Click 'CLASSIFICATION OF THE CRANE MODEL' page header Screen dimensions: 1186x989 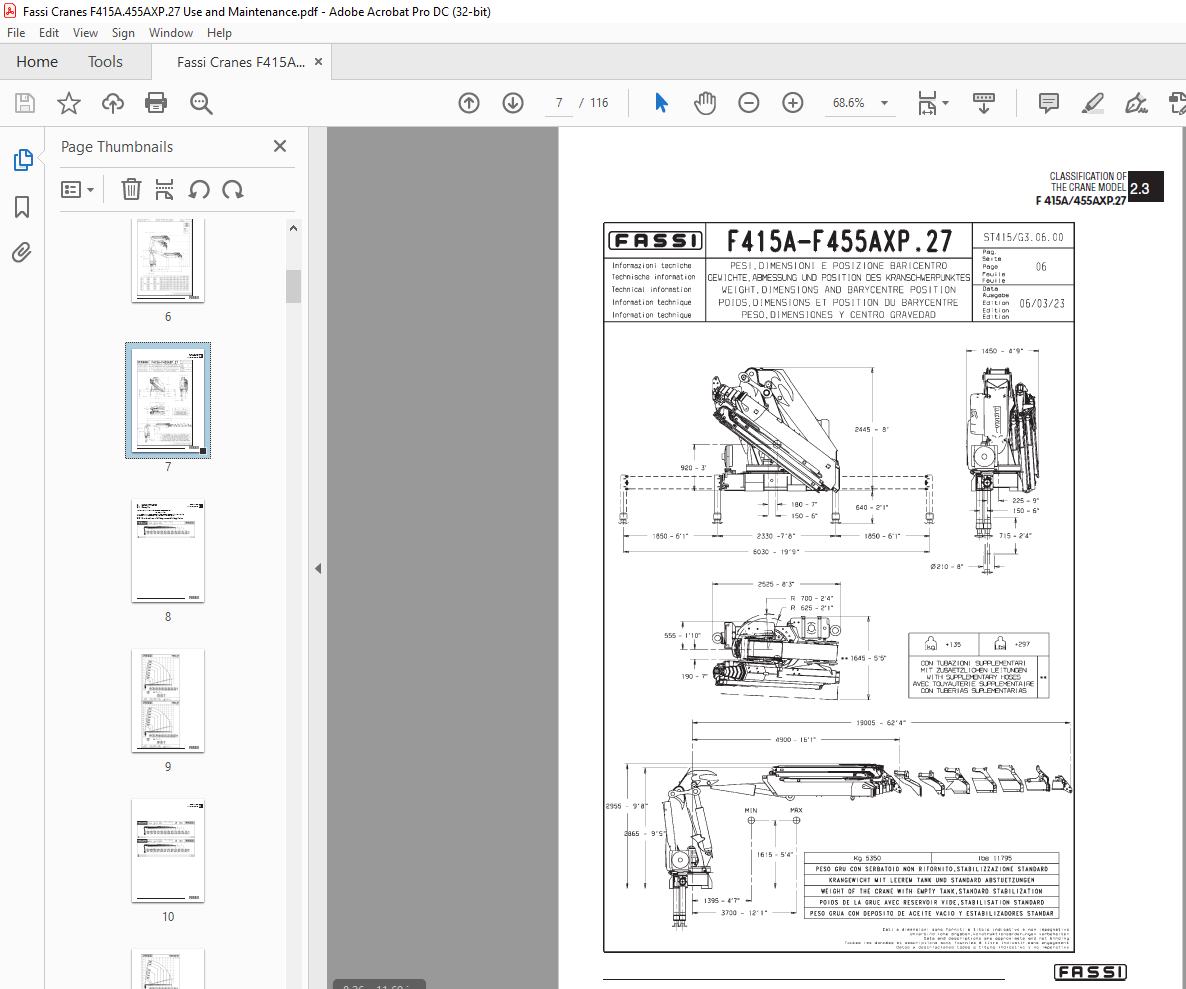[1088, 181]
